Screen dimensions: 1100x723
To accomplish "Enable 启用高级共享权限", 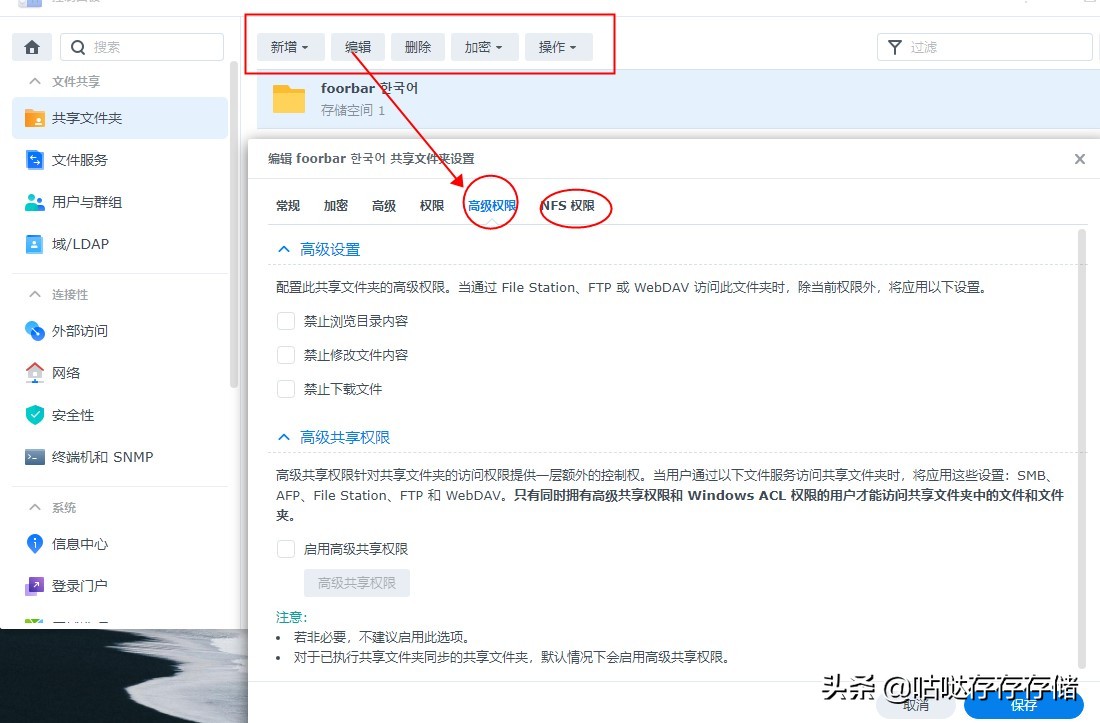I will click(x=285, y=548).
